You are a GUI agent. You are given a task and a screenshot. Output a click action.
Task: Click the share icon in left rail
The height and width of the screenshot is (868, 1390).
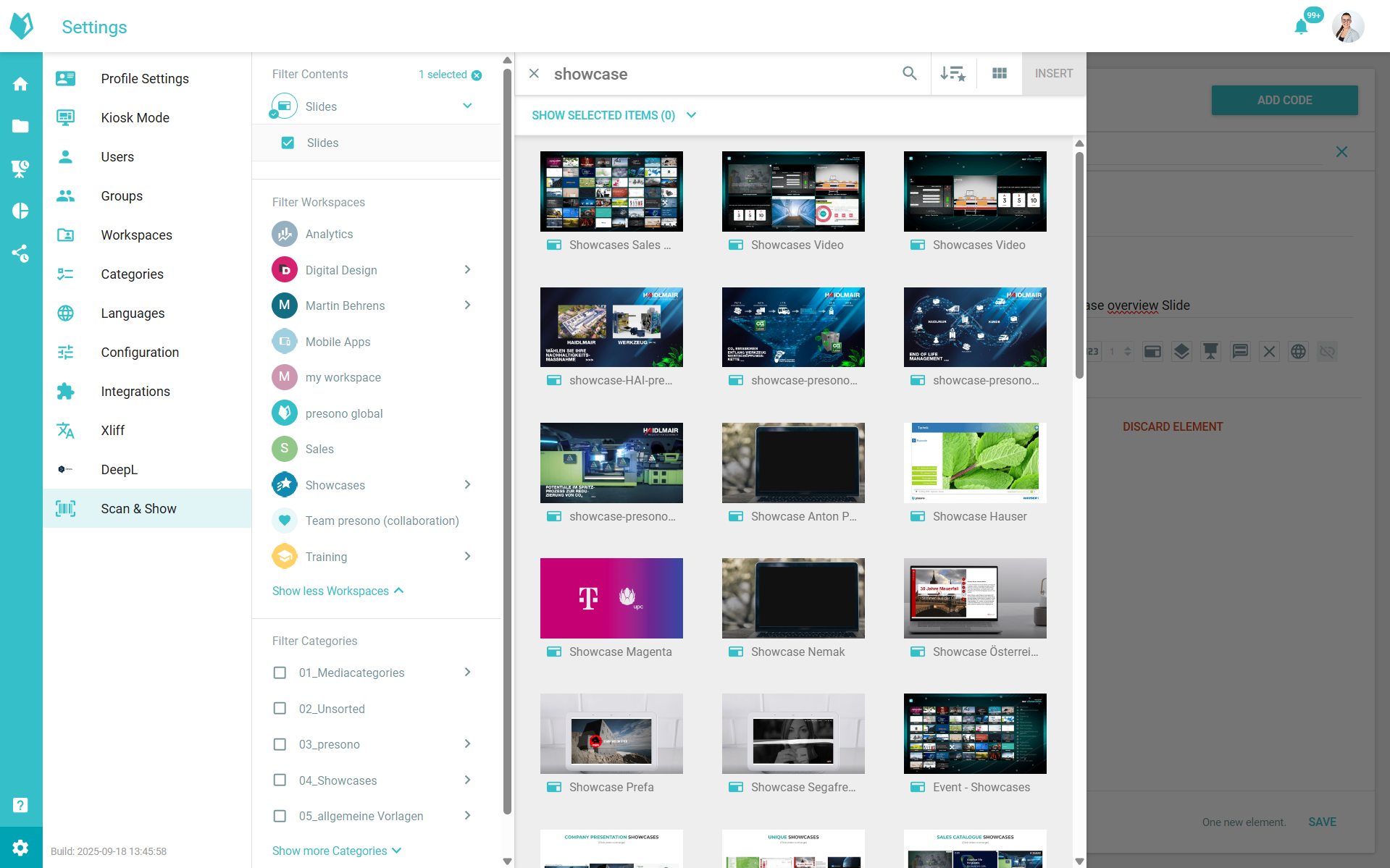(20, 253)
